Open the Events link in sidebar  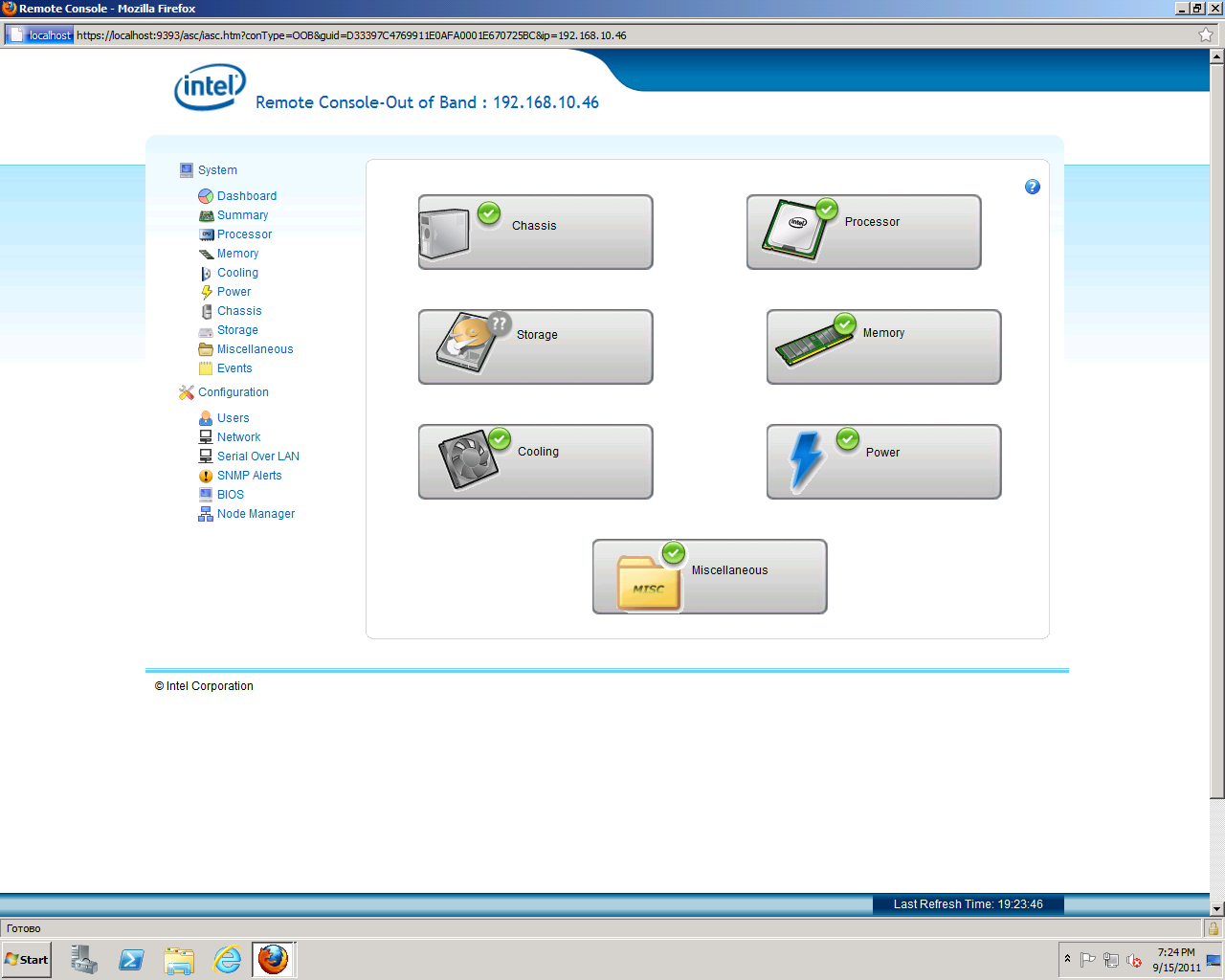tap(234, 368)
